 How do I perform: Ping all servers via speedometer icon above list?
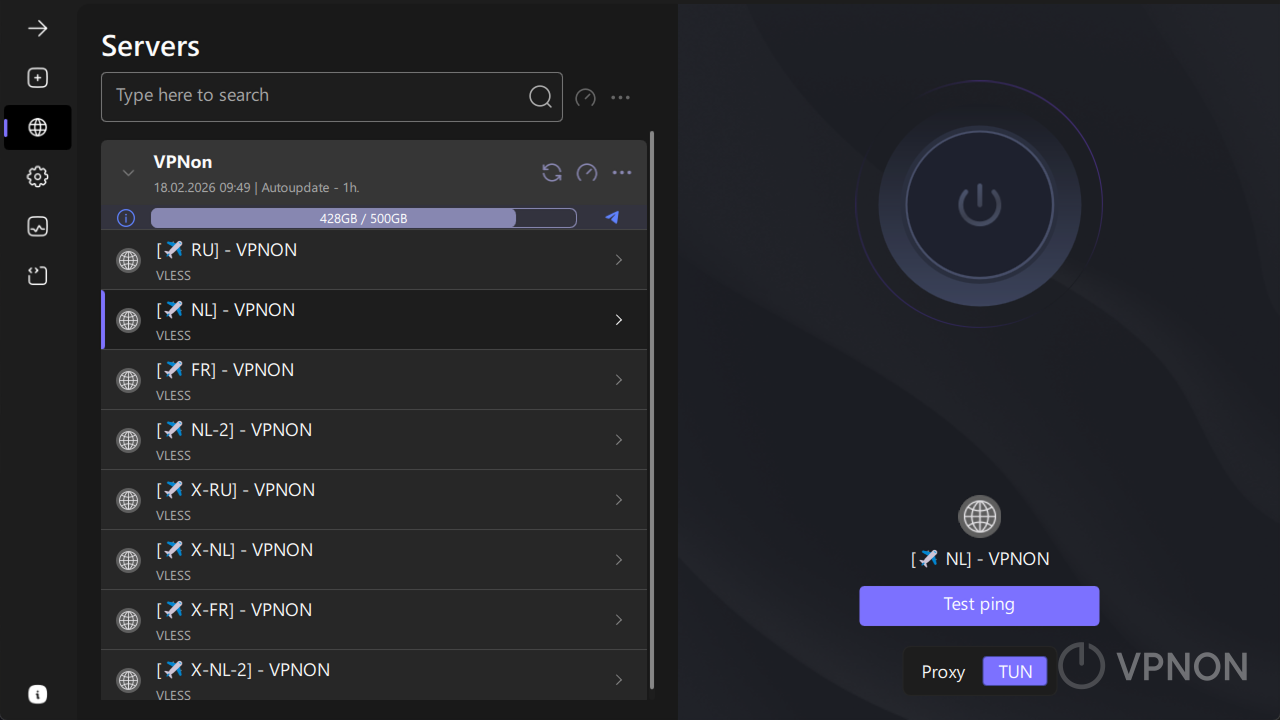click(x=585, y=97)
